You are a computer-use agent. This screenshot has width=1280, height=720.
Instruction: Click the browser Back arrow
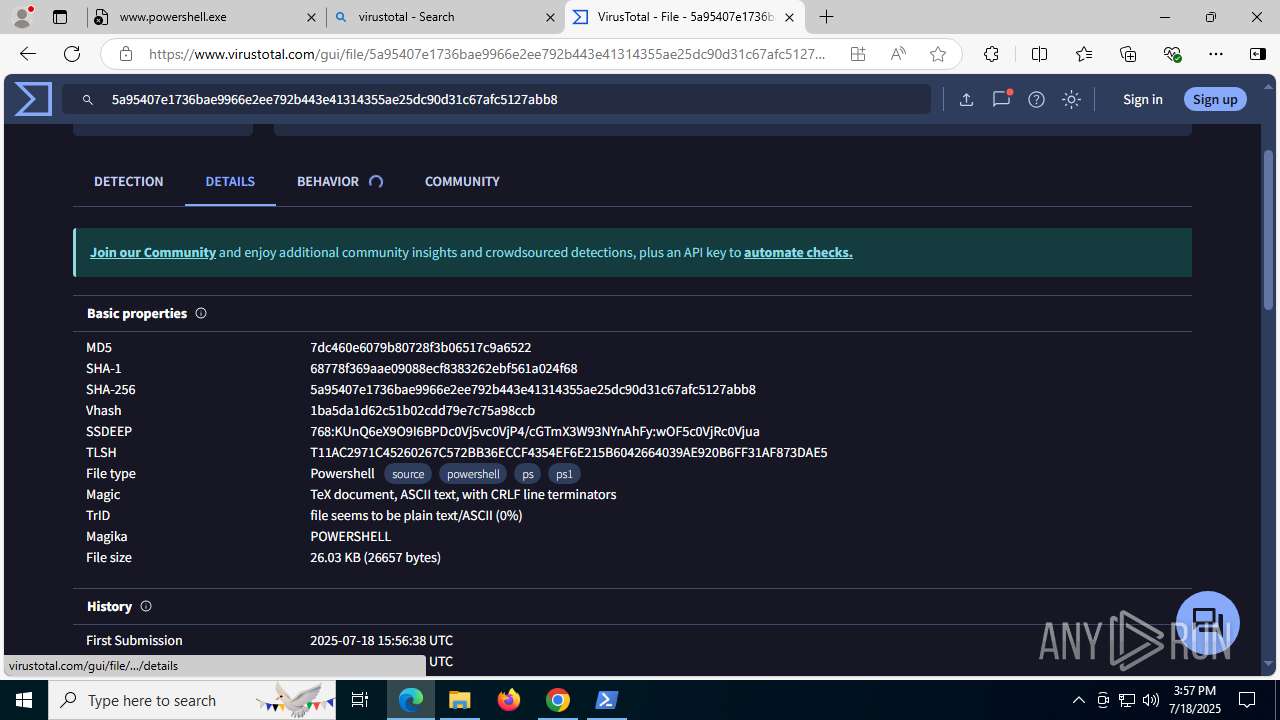click(x=27, y=54)
